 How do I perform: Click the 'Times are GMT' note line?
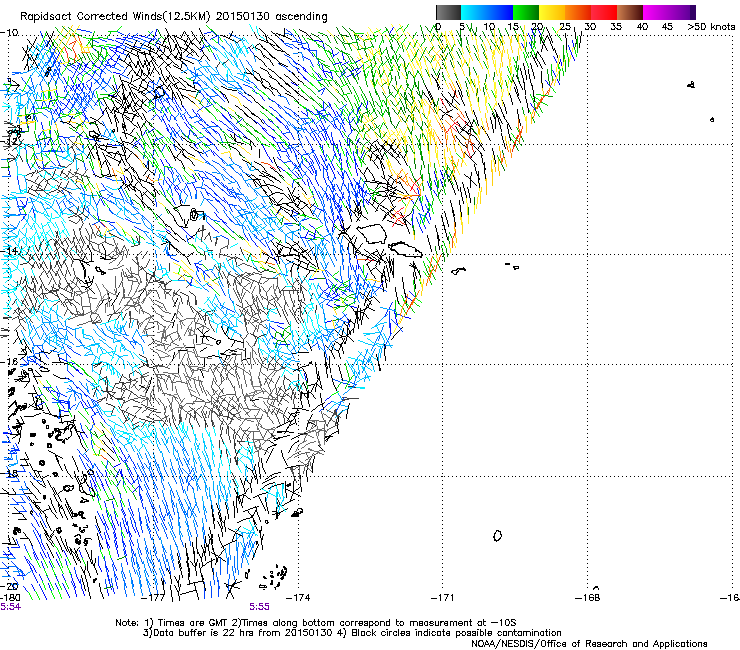(x=316, y=623)
